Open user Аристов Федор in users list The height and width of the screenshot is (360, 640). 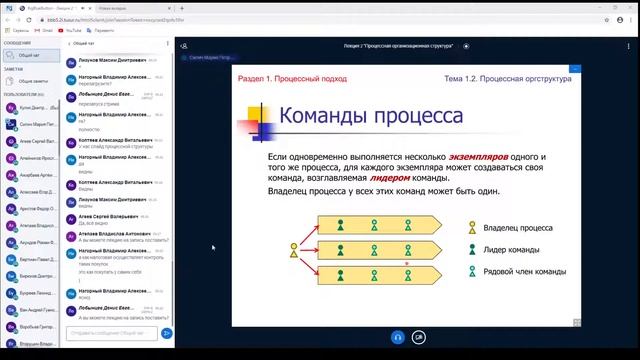point(31,209)
